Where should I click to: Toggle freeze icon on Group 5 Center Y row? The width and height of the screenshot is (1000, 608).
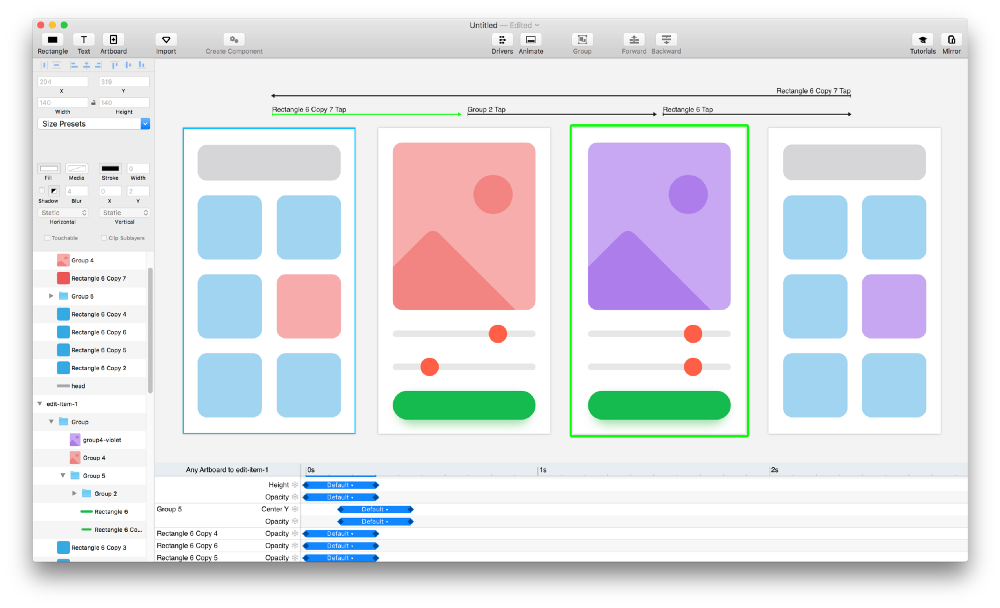click(295, 509)
